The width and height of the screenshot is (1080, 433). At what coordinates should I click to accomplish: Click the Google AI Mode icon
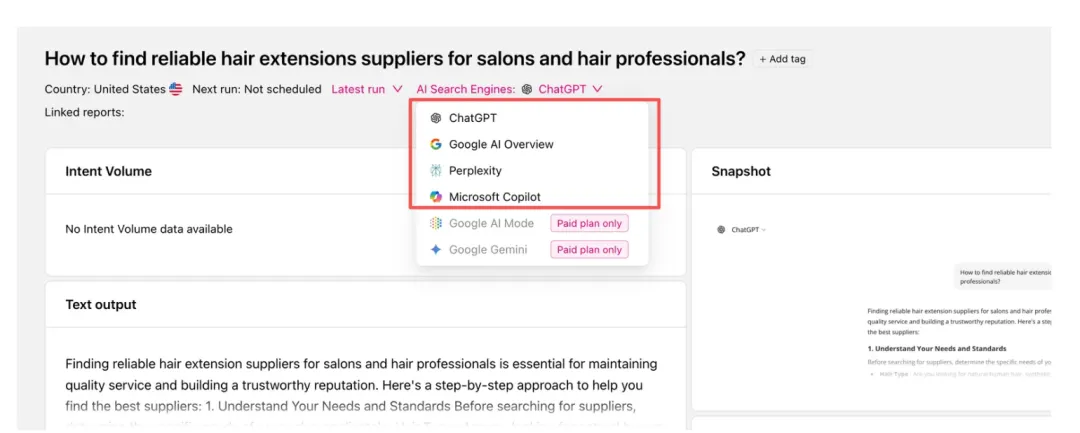tap(436, 223)
